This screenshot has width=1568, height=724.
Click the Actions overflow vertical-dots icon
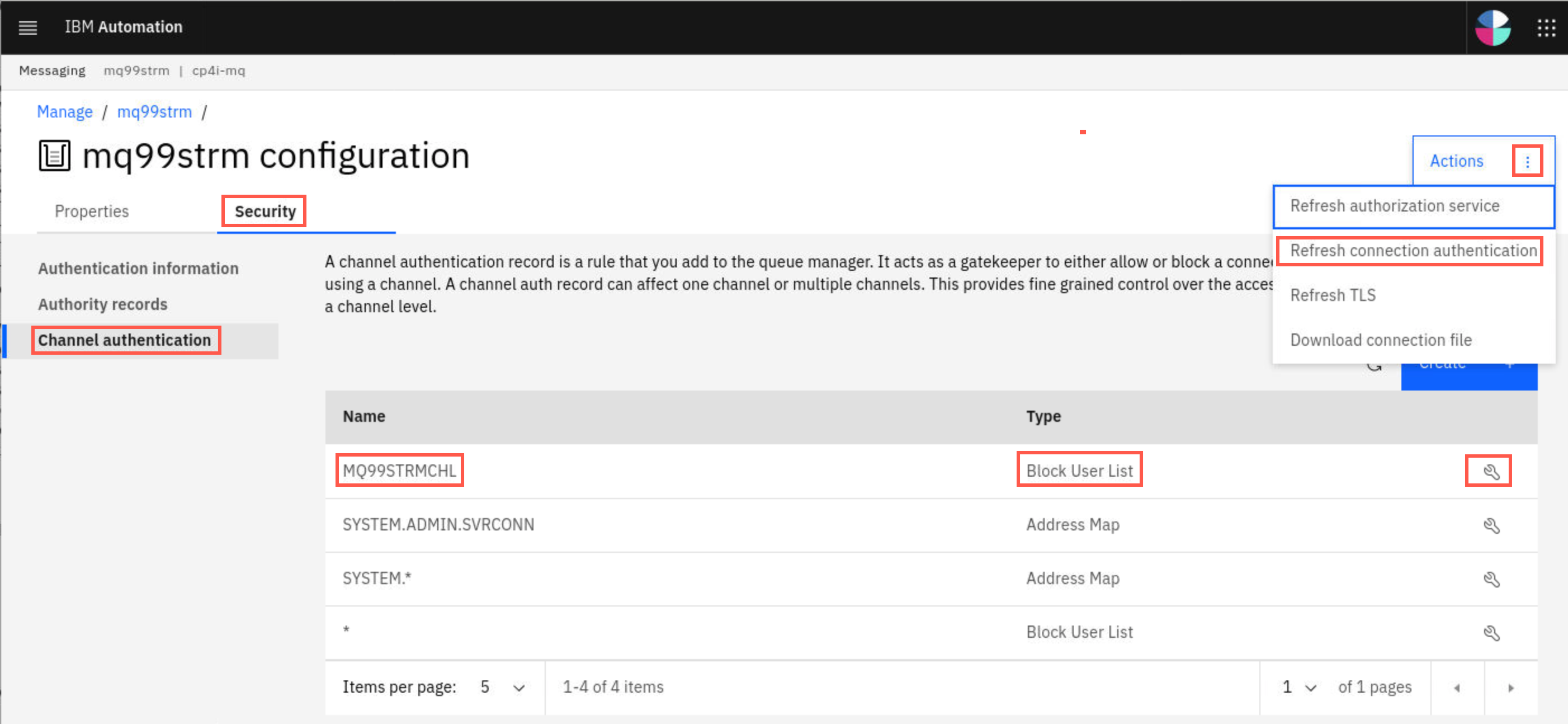1527,161
